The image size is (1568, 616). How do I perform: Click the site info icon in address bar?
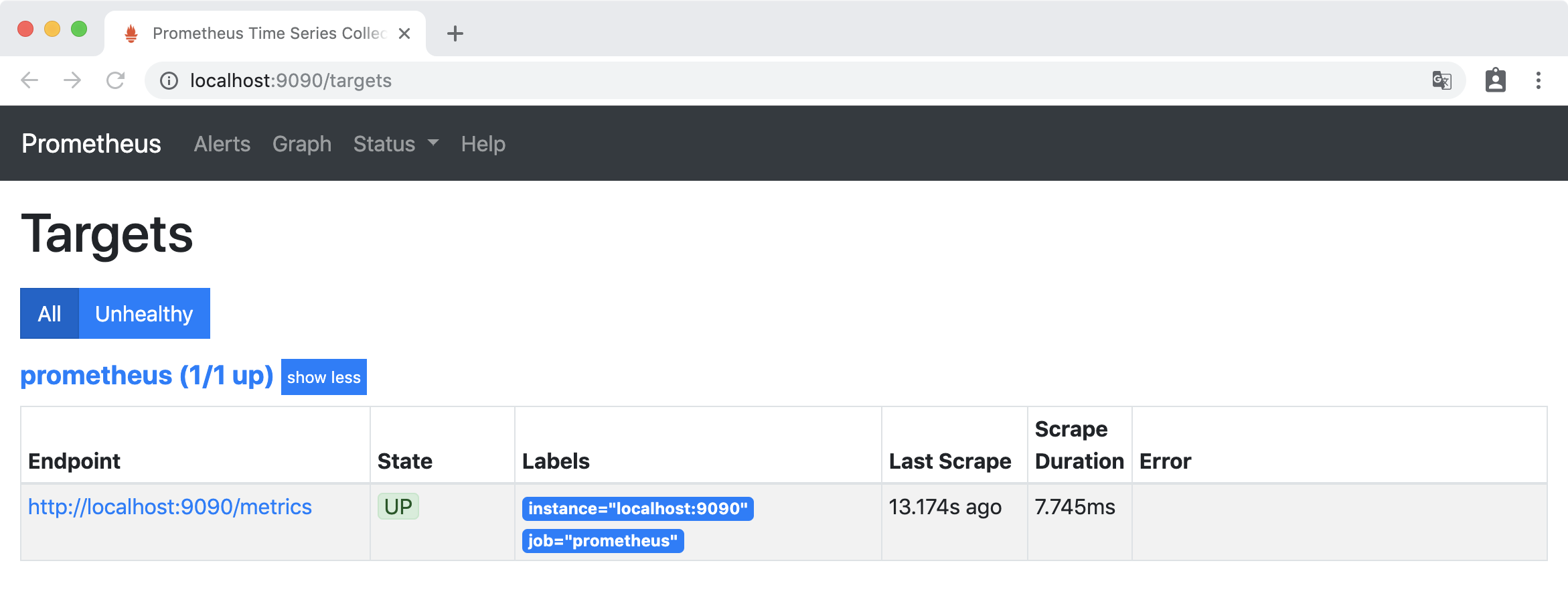pyautogui.click(x=169, y=81)
